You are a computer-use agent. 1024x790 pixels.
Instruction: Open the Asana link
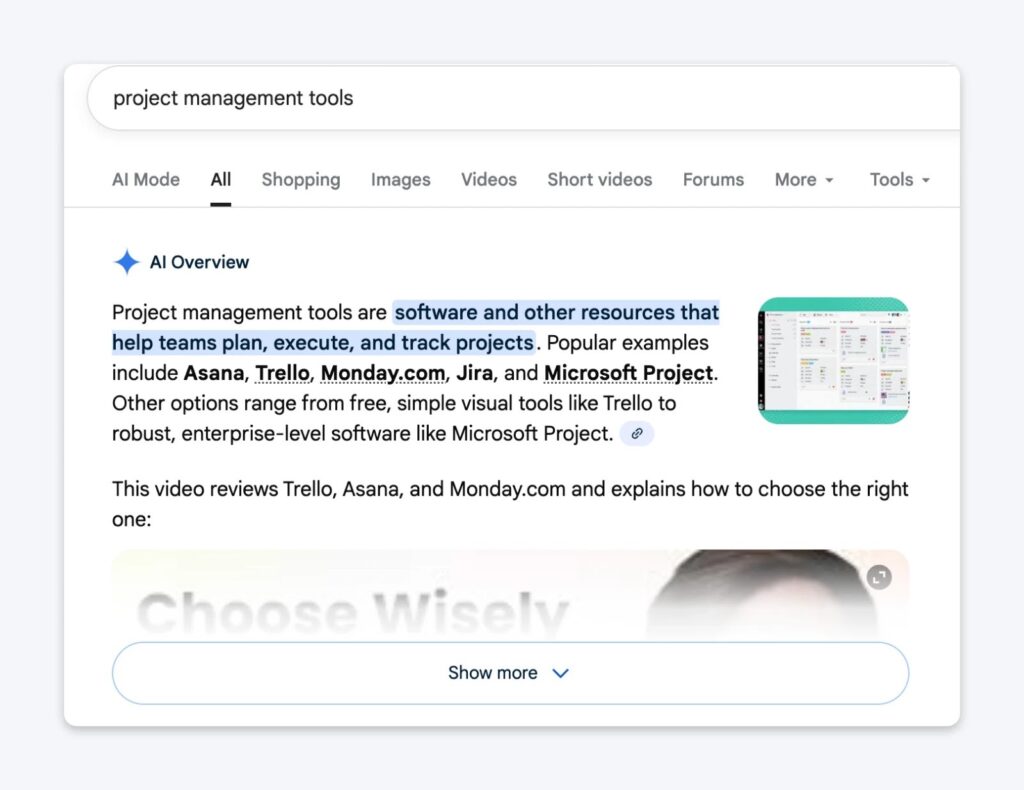[214, 372]
